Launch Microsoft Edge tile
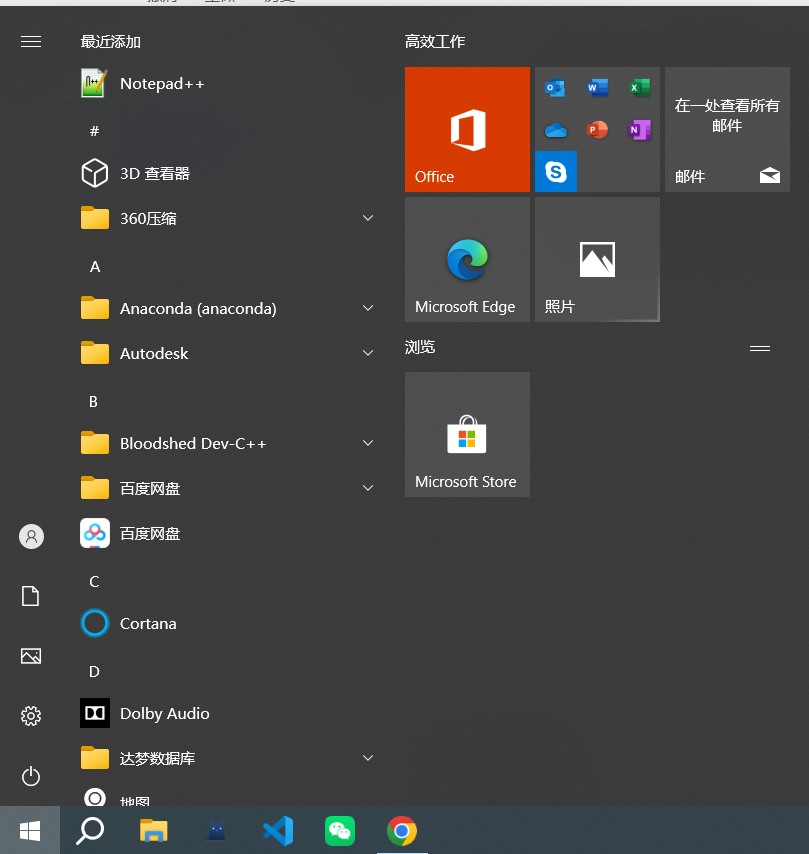 (467, 259)
